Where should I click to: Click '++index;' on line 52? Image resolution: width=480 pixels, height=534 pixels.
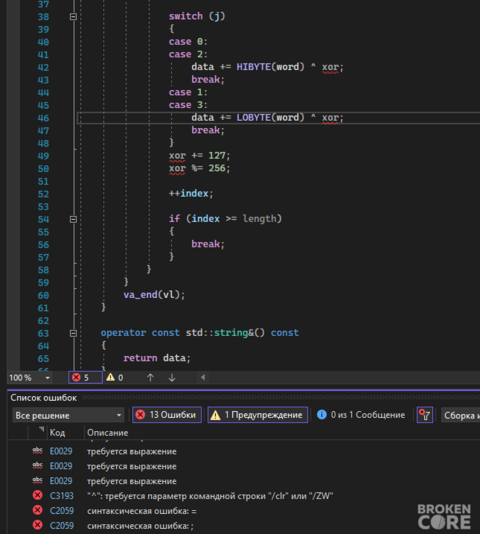[191, 193]
